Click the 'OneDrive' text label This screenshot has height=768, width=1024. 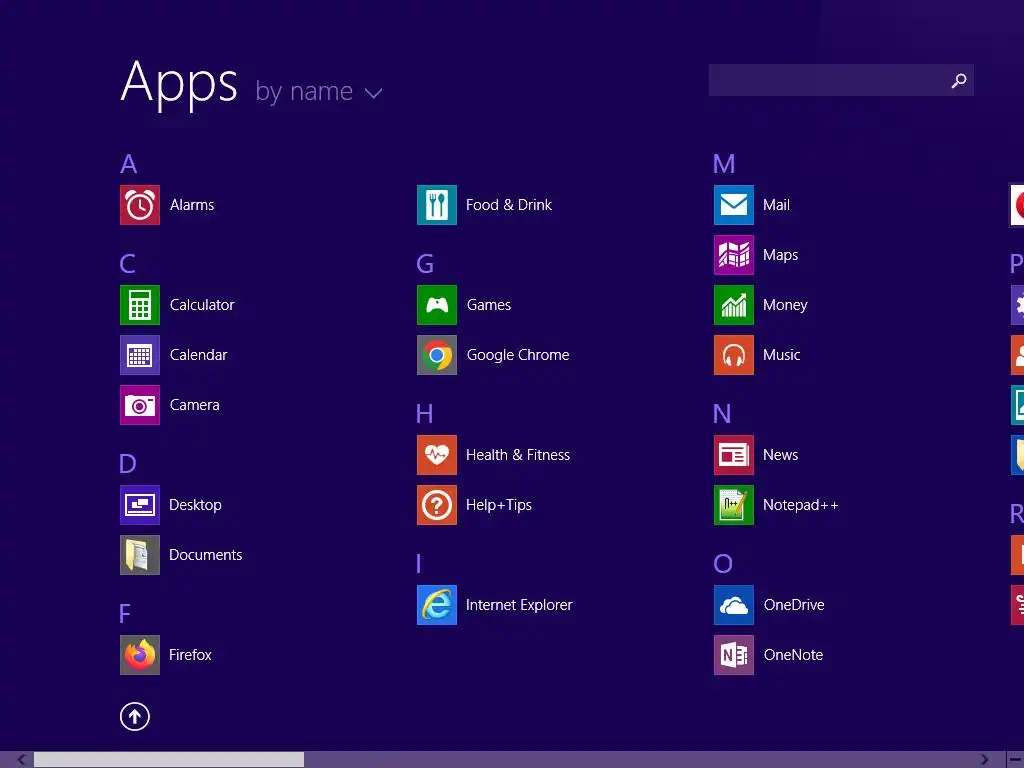[x=794, y=605]
